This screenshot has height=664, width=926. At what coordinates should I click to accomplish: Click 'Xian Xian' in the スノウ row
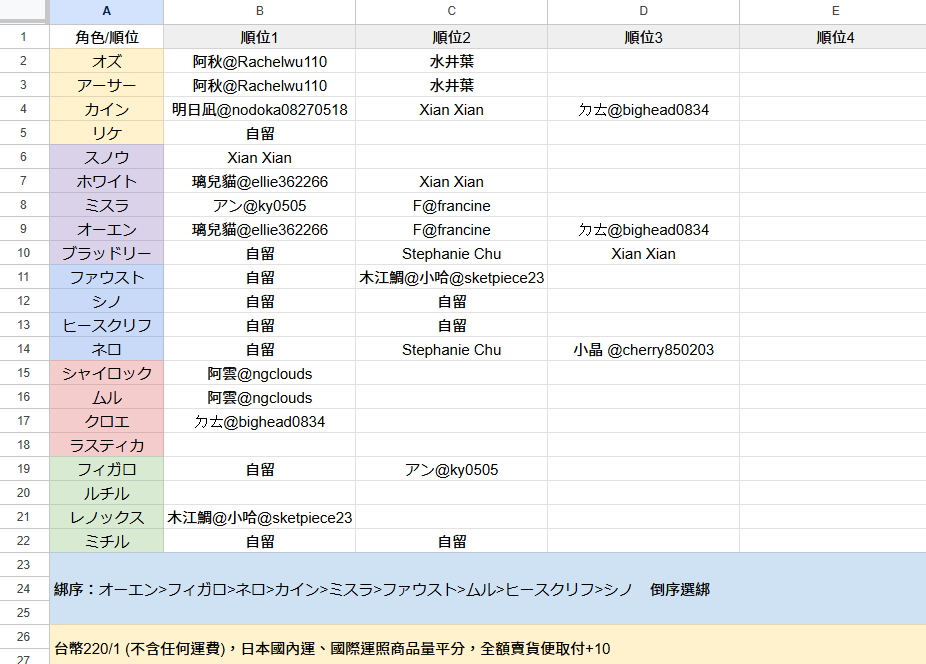[x=259, y=158]
